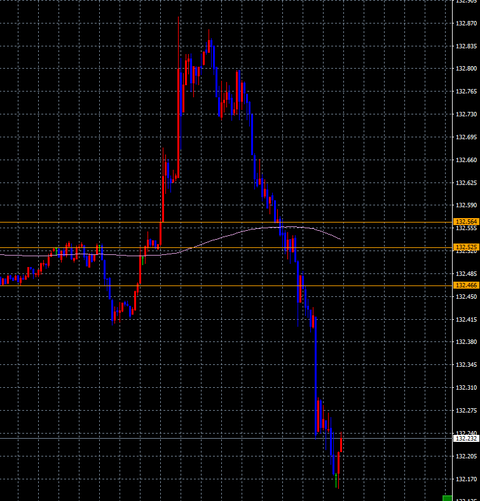The width and height of the screenshot is (480, 501).
Task: Click the 132.205 price axis label
Action: pos(466,456)
